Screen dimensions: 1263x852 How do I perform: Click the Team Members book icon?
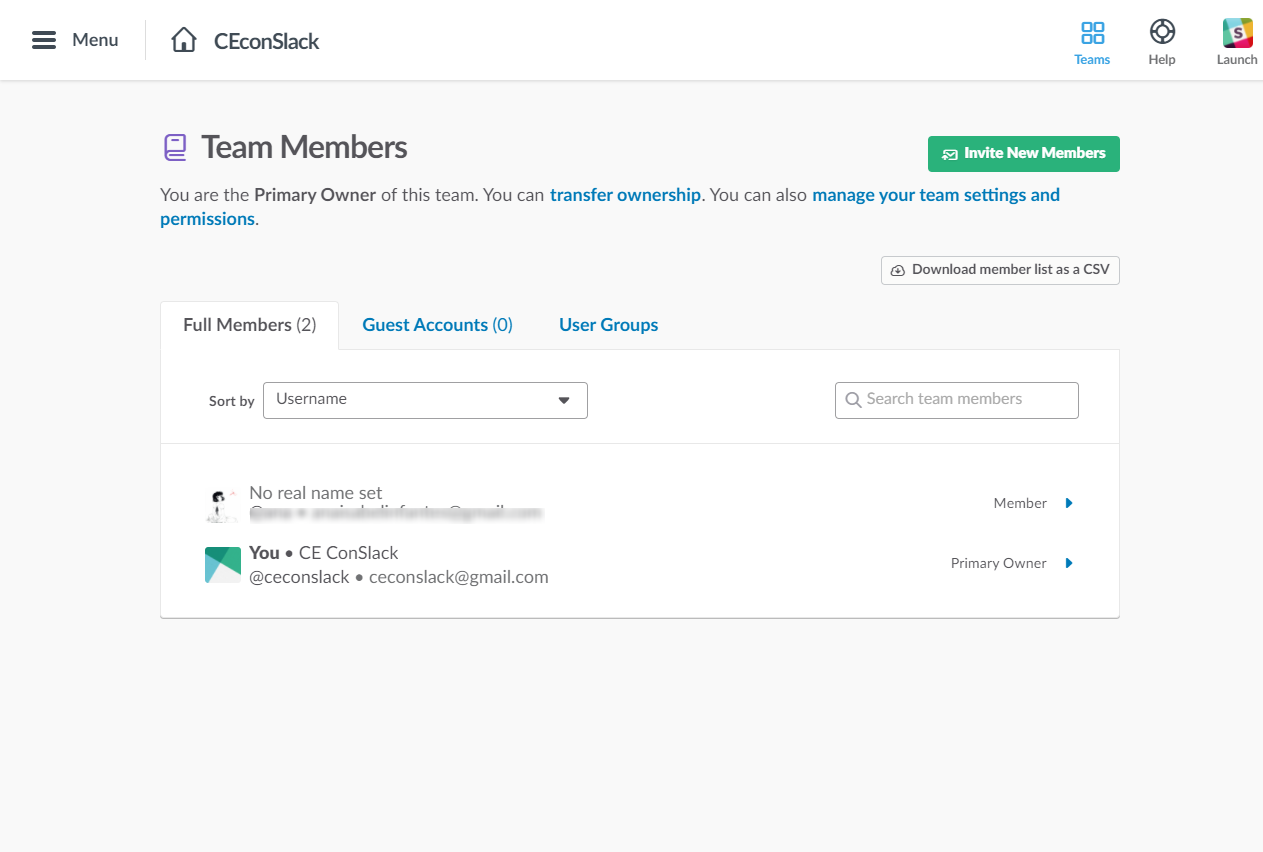coord(176,148)
